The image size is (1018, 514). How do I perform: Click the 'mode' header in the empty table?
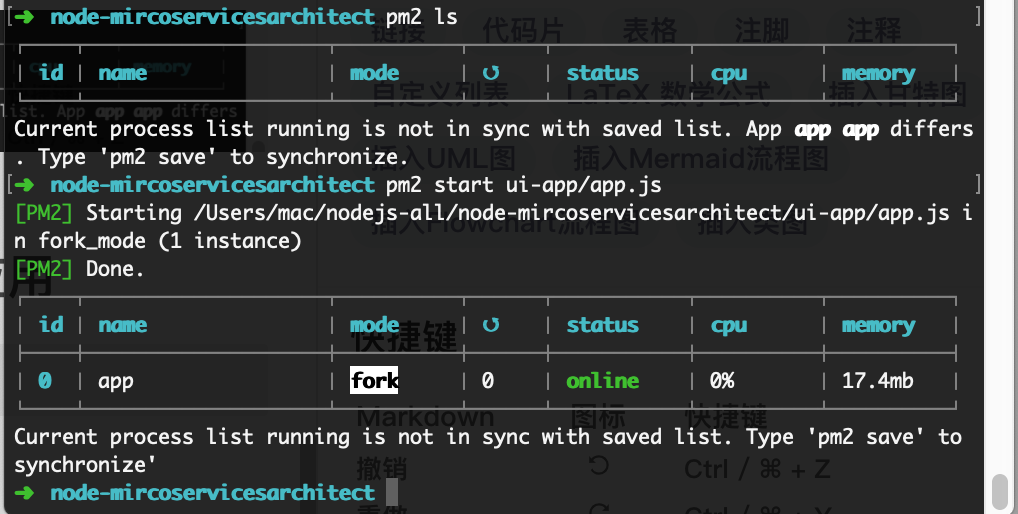[x=375, y=73]
